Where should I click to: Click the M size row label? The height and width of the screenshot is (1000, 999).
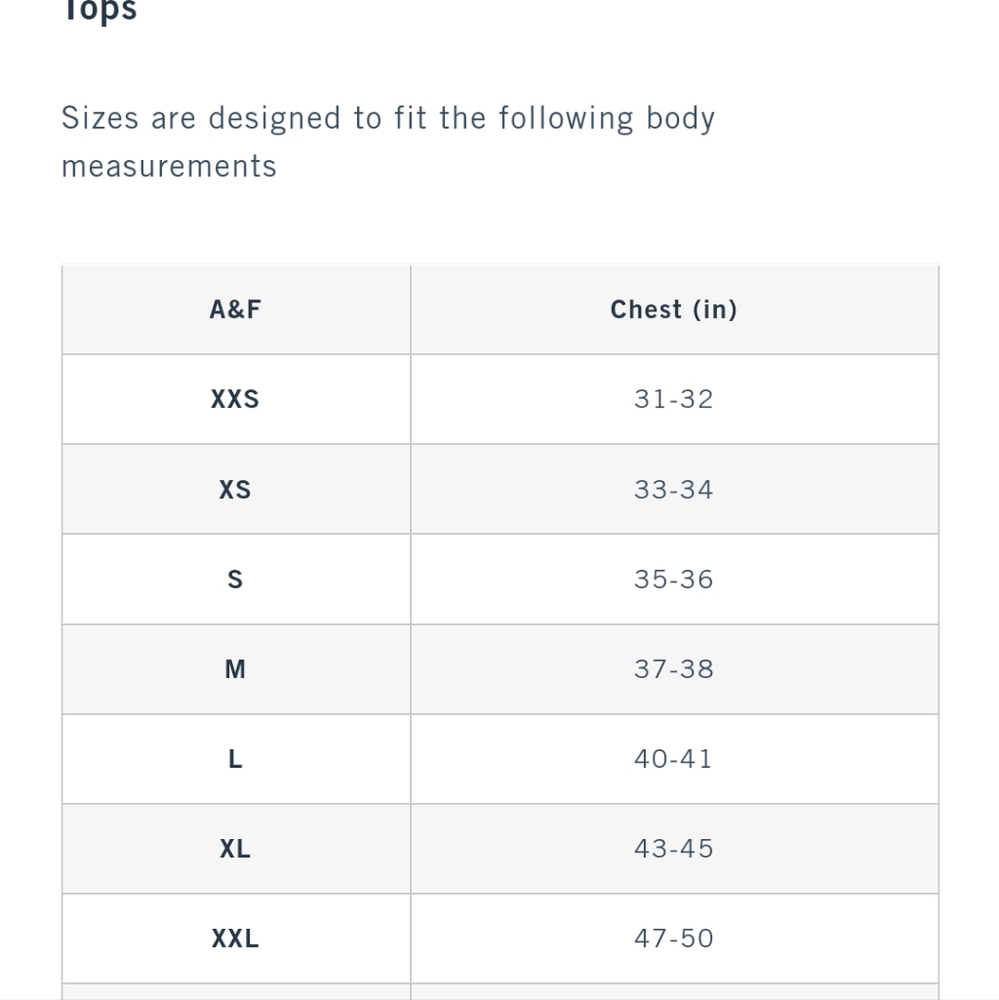click(x=235, y=669)
